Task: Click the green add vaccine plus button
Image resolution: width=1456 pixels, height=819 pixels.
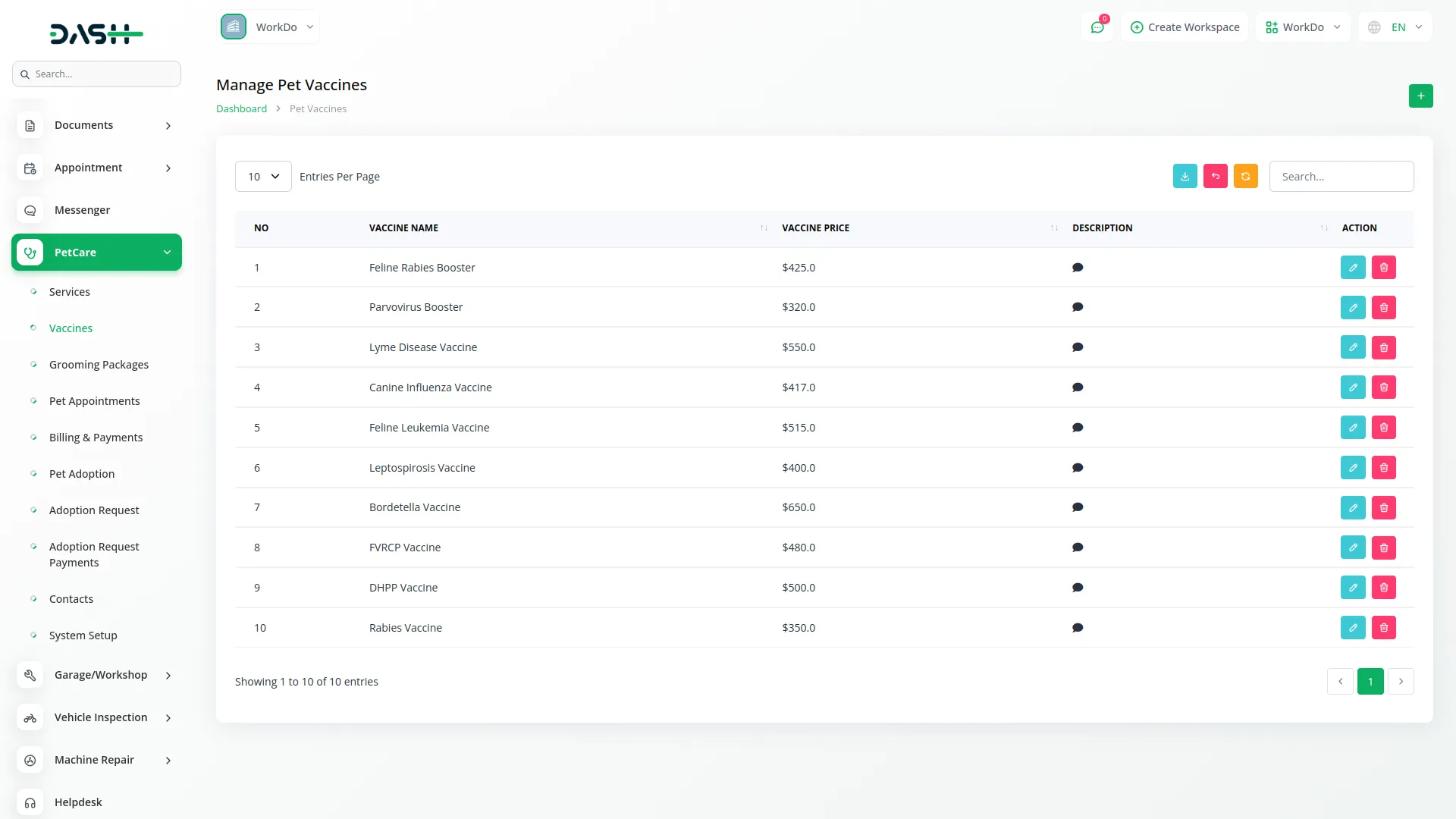Action: 1420,96
